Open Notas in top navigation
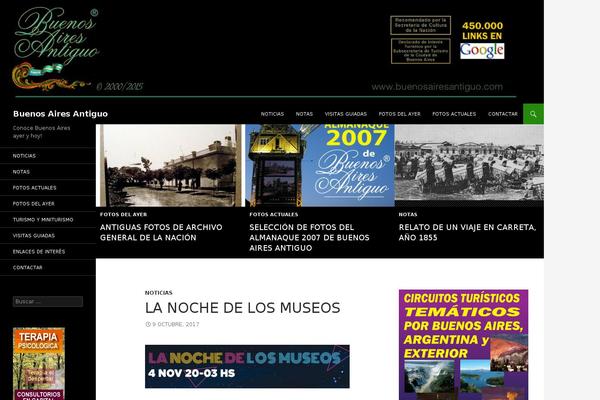Image resolution: width=600 pixels, height=400 pixels. point(304,114)
